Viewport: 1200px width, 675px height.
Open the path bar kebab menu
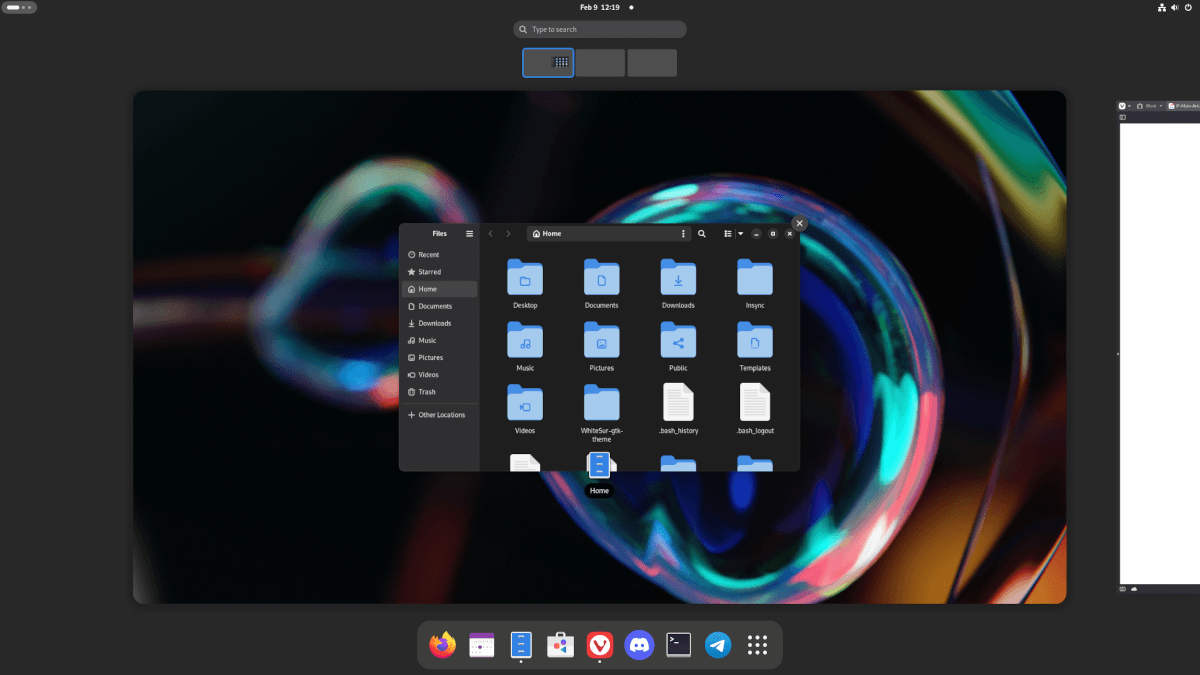click(x=683, y=233)
